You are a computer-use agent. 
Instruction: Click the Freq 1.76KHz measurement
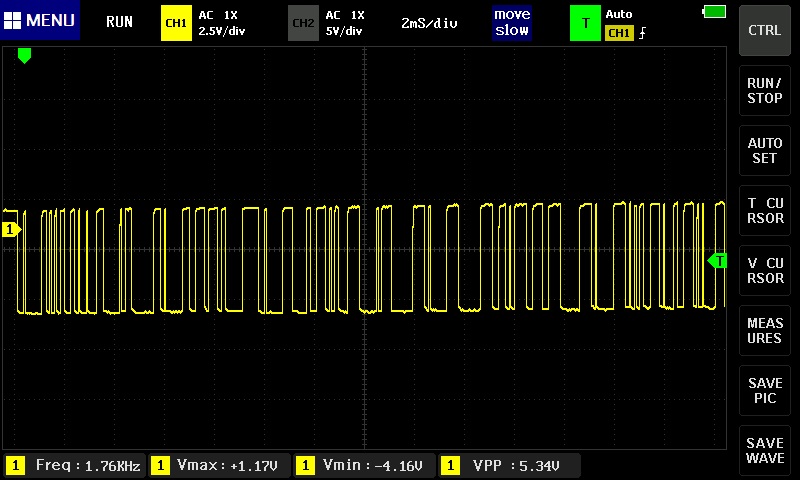(x=74, y=465)
